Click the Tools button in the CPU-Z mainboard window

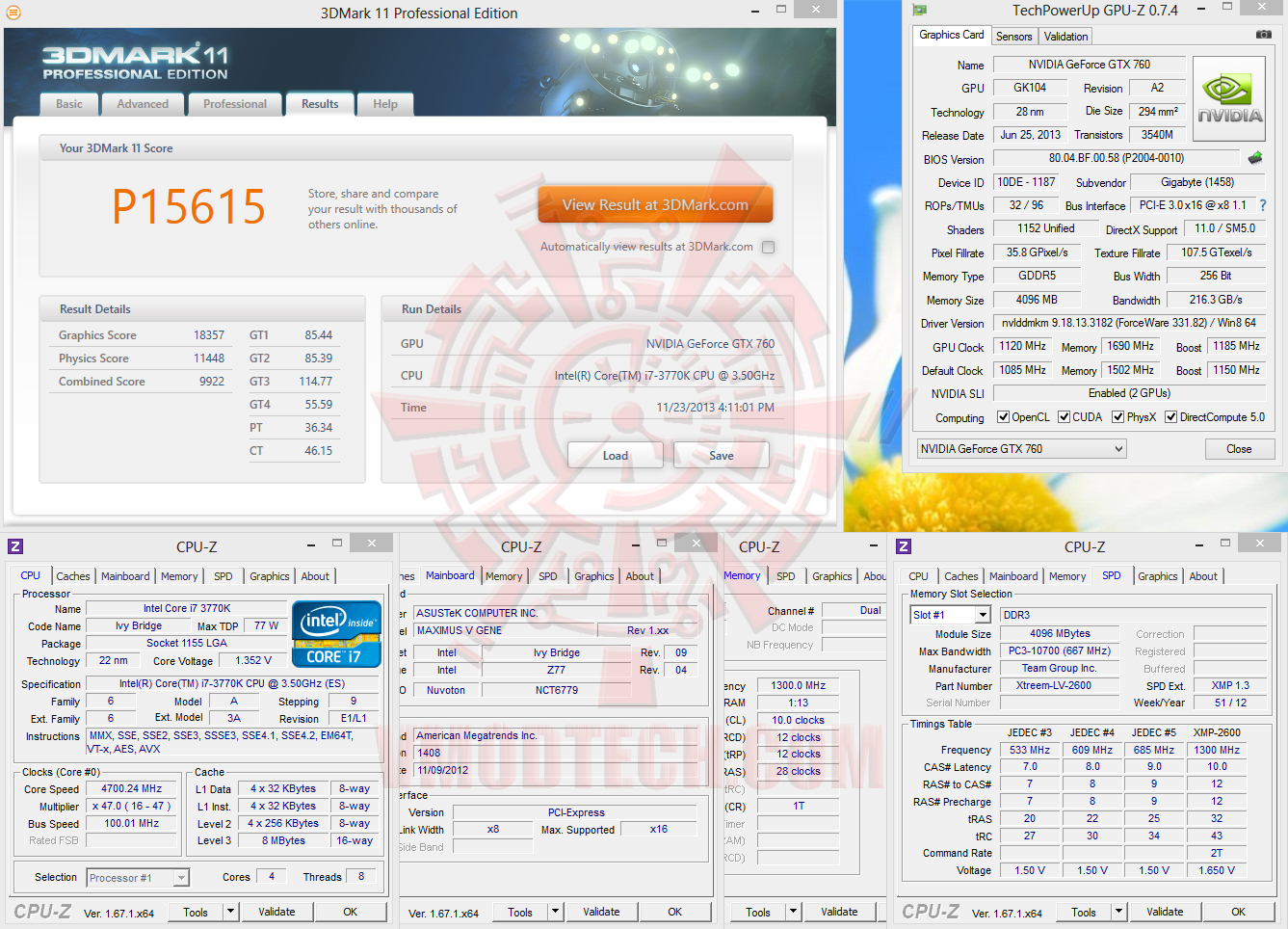click(520, 912)
